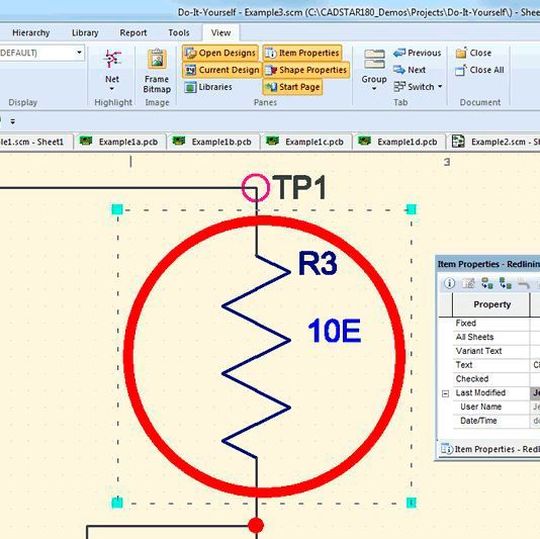Click the bottom-right cyan selection handle
Viewport: 540px width, 539px height.
coord(411,502)
